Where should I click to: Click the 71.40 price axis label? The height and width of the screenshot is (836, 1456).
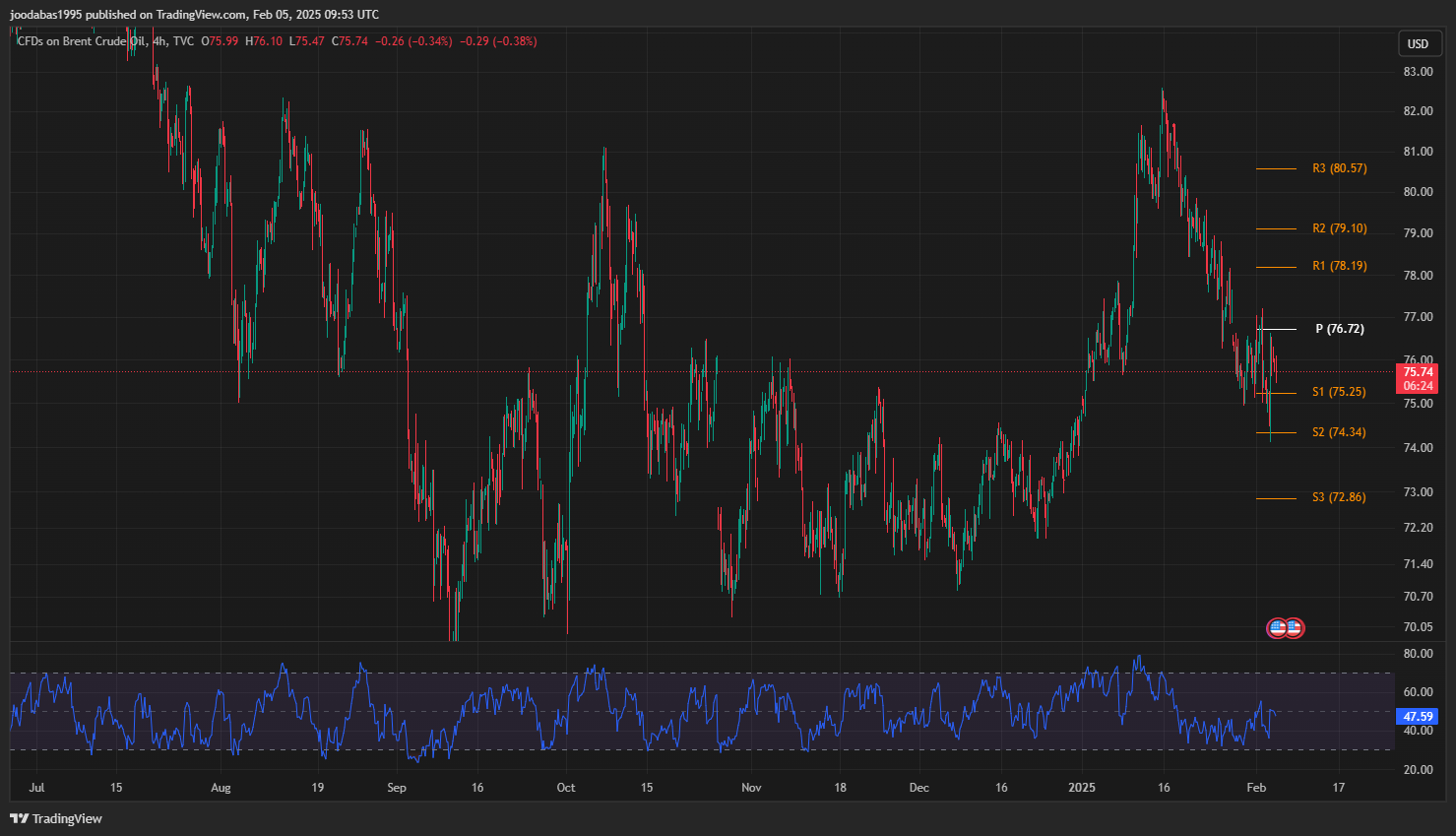[1418, 564]
